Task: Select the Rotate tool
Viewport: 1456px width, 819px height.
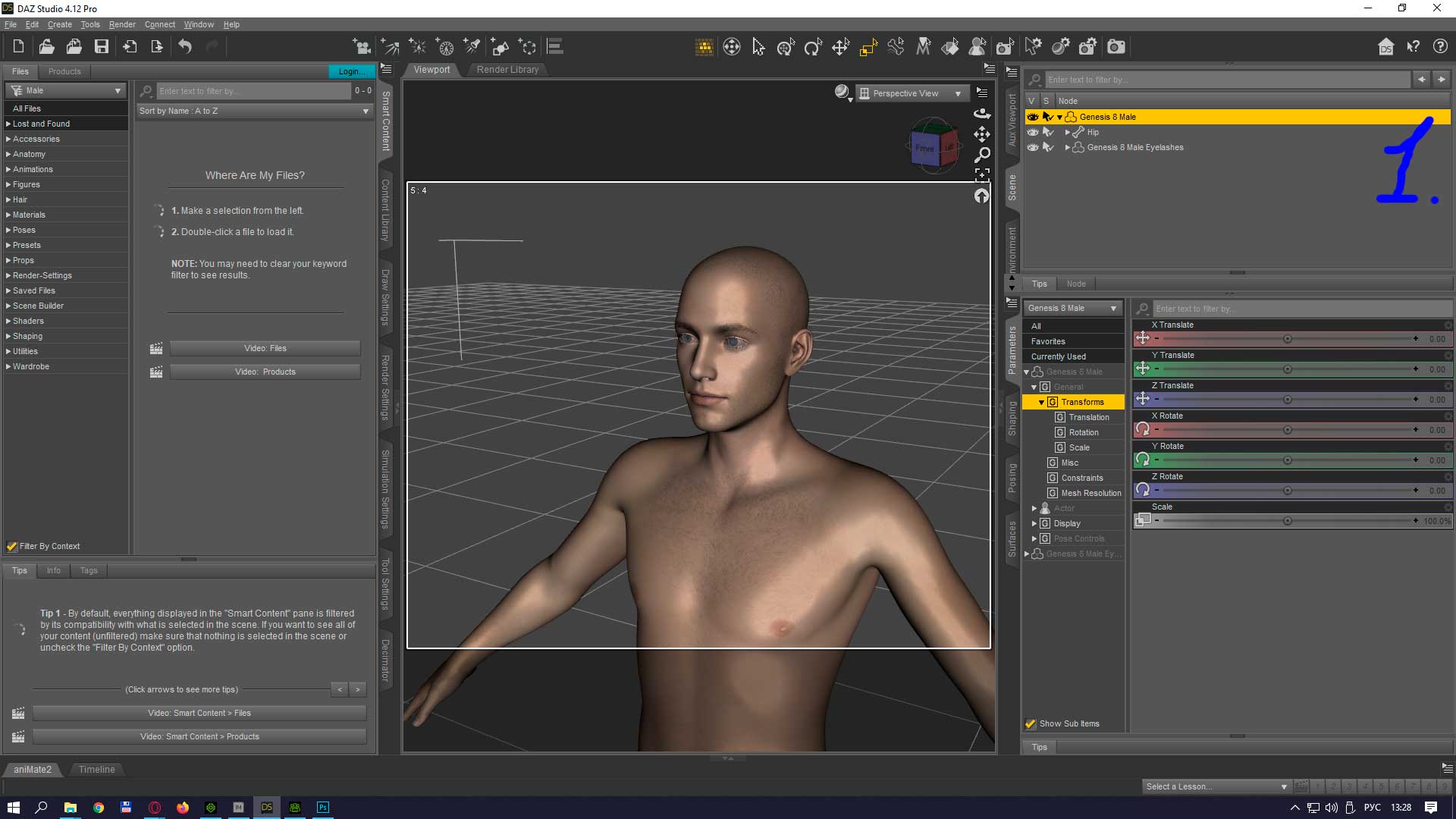Action: [x=813, y=47]
